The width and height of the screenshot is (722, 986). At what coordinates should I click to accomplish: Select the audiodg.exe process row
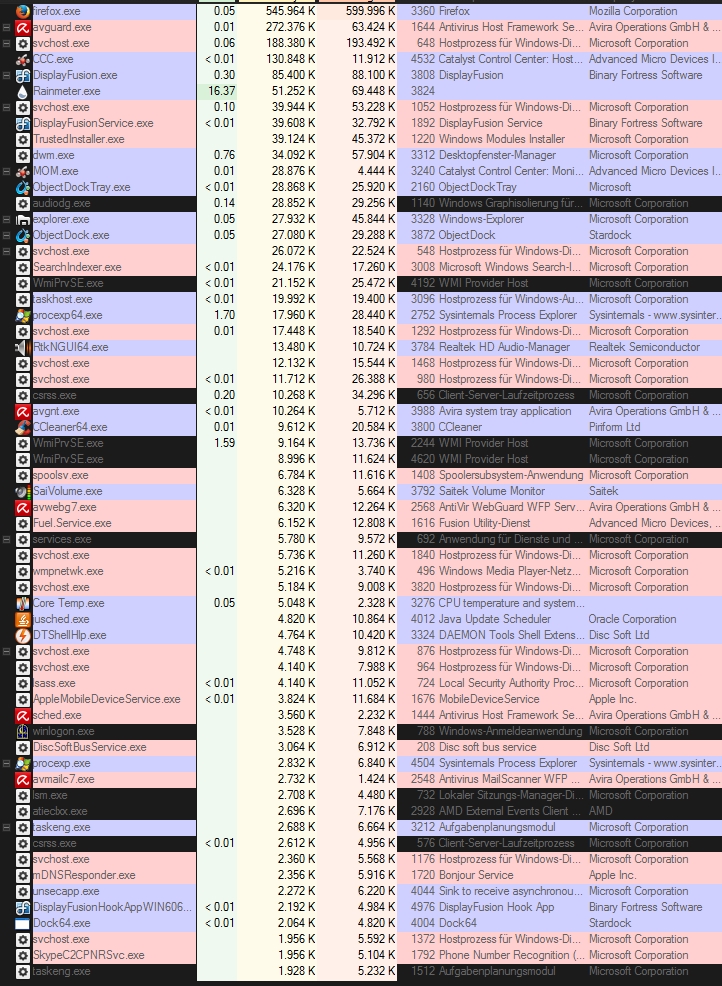point(361,203)
